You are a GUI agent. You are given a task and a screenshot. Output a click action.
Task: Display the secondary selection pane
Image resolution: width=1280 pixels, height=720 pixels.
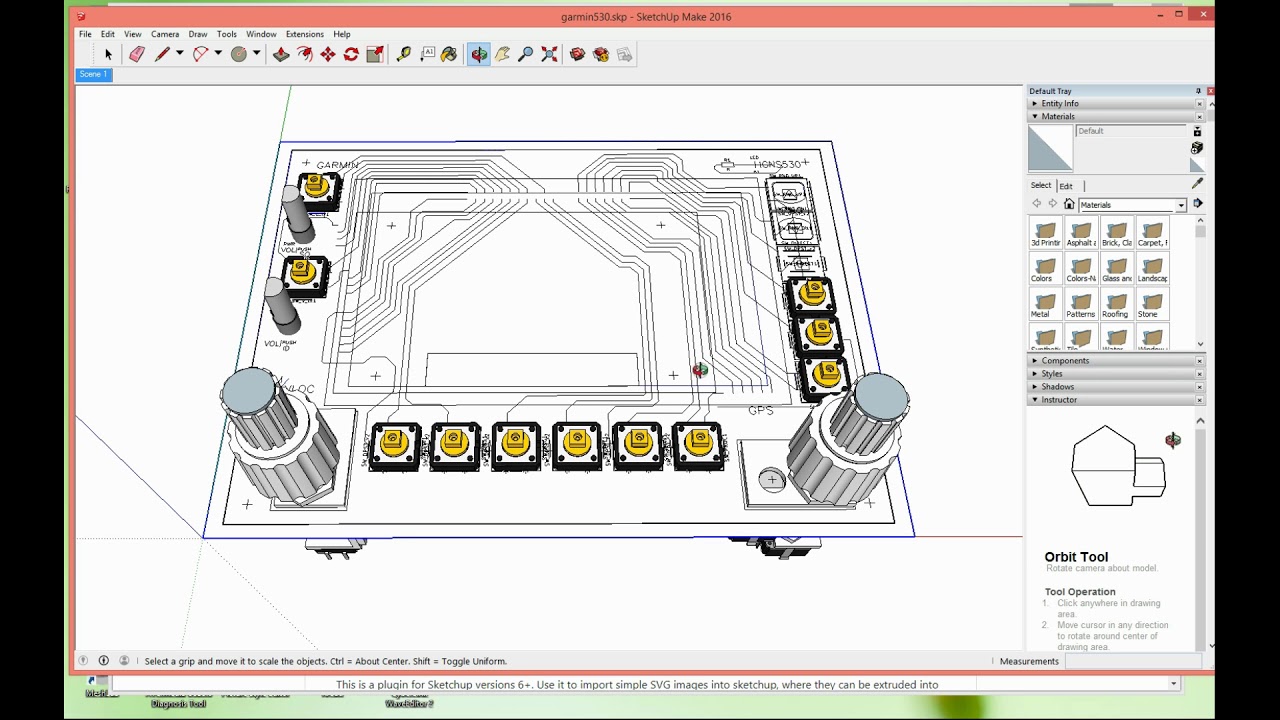[1197, 132]
